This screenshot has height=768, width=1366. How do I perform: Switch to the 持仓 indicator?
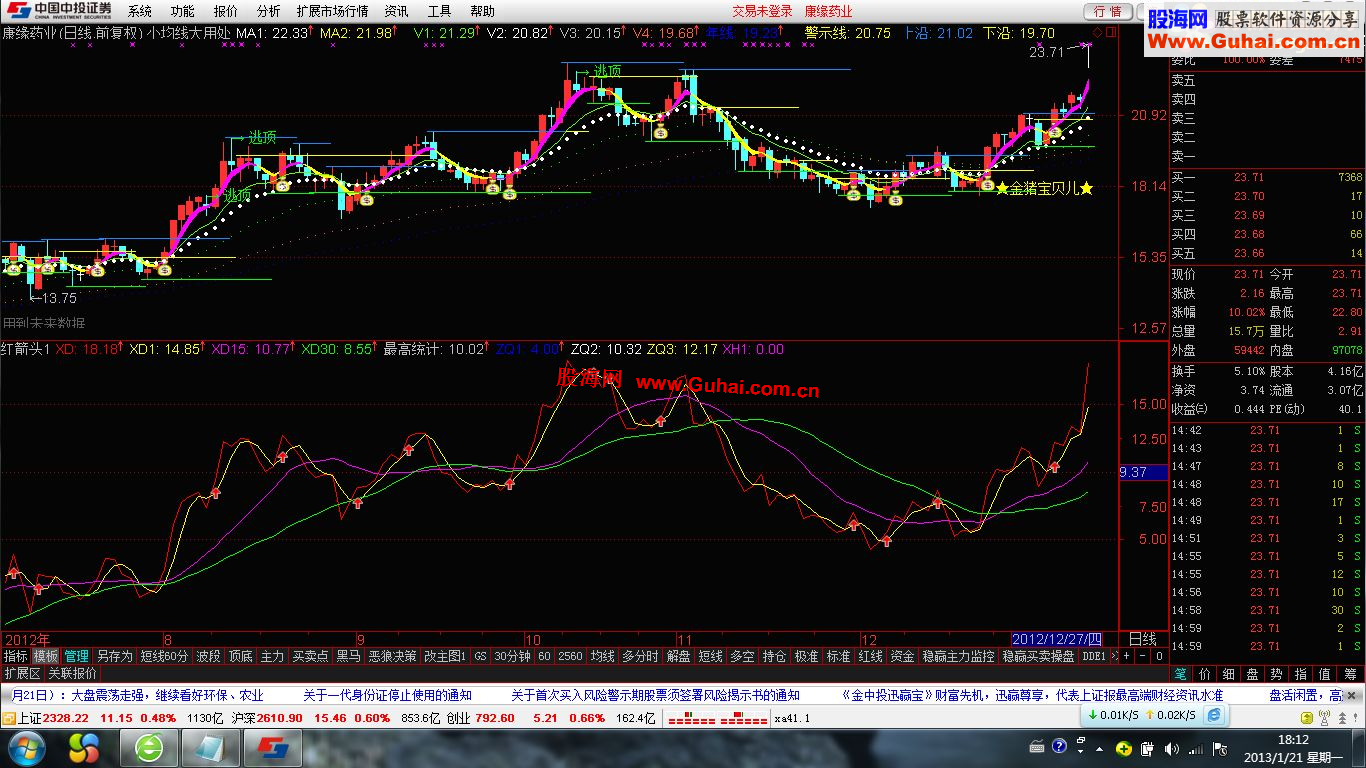tap(774, 656)
